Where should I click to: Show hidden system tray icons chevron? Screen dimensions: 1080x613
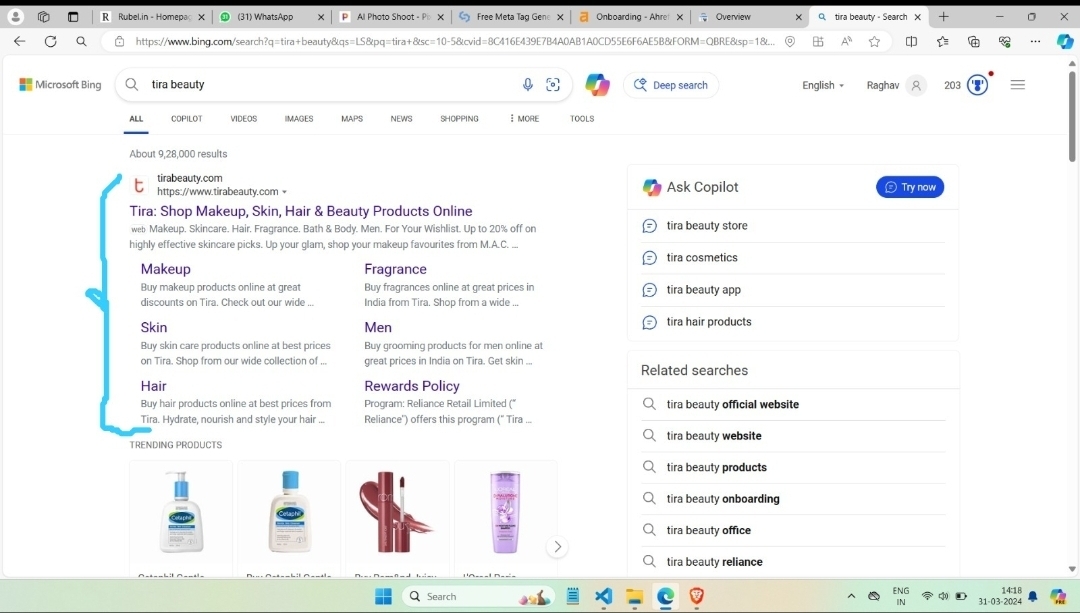click(x=851, y=596)
